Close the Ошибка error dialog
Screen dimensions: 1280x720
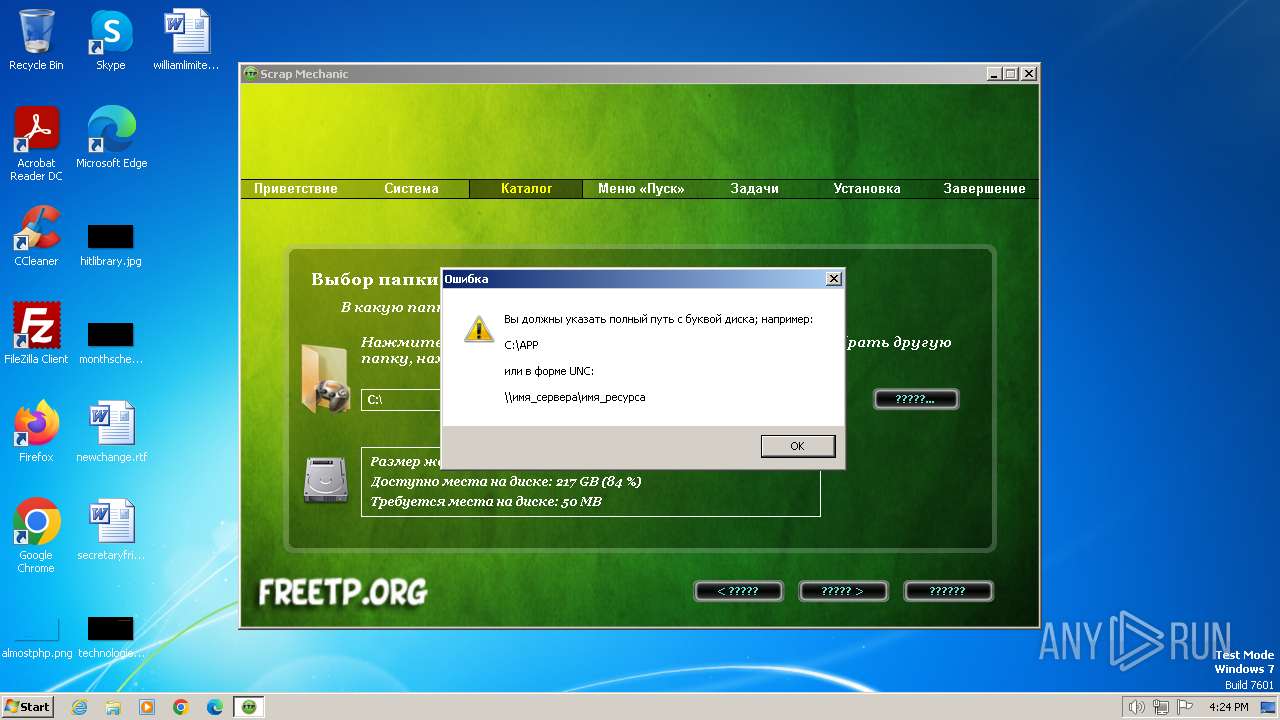[833, 279]
